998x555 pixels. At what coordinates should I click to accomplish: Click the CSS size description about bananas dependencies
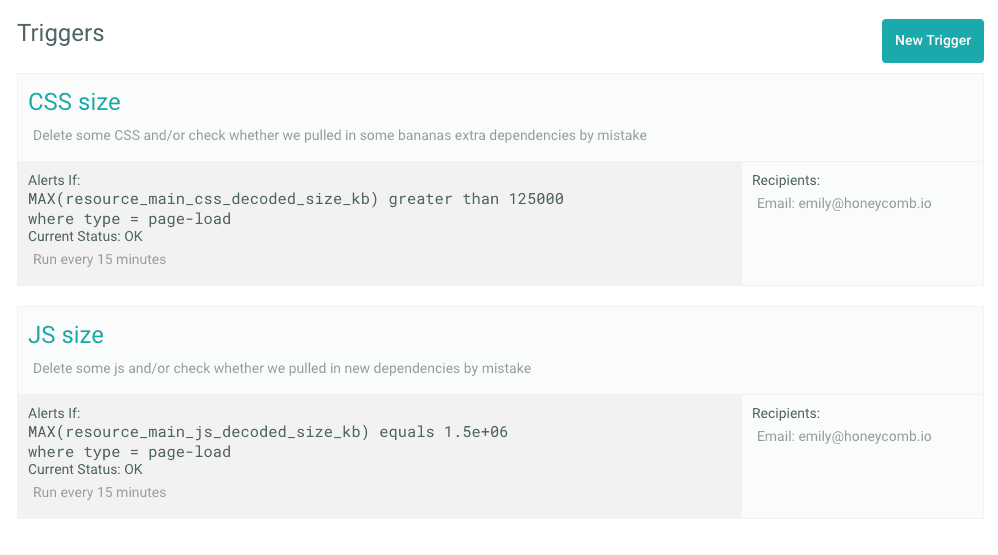[339, 135]
